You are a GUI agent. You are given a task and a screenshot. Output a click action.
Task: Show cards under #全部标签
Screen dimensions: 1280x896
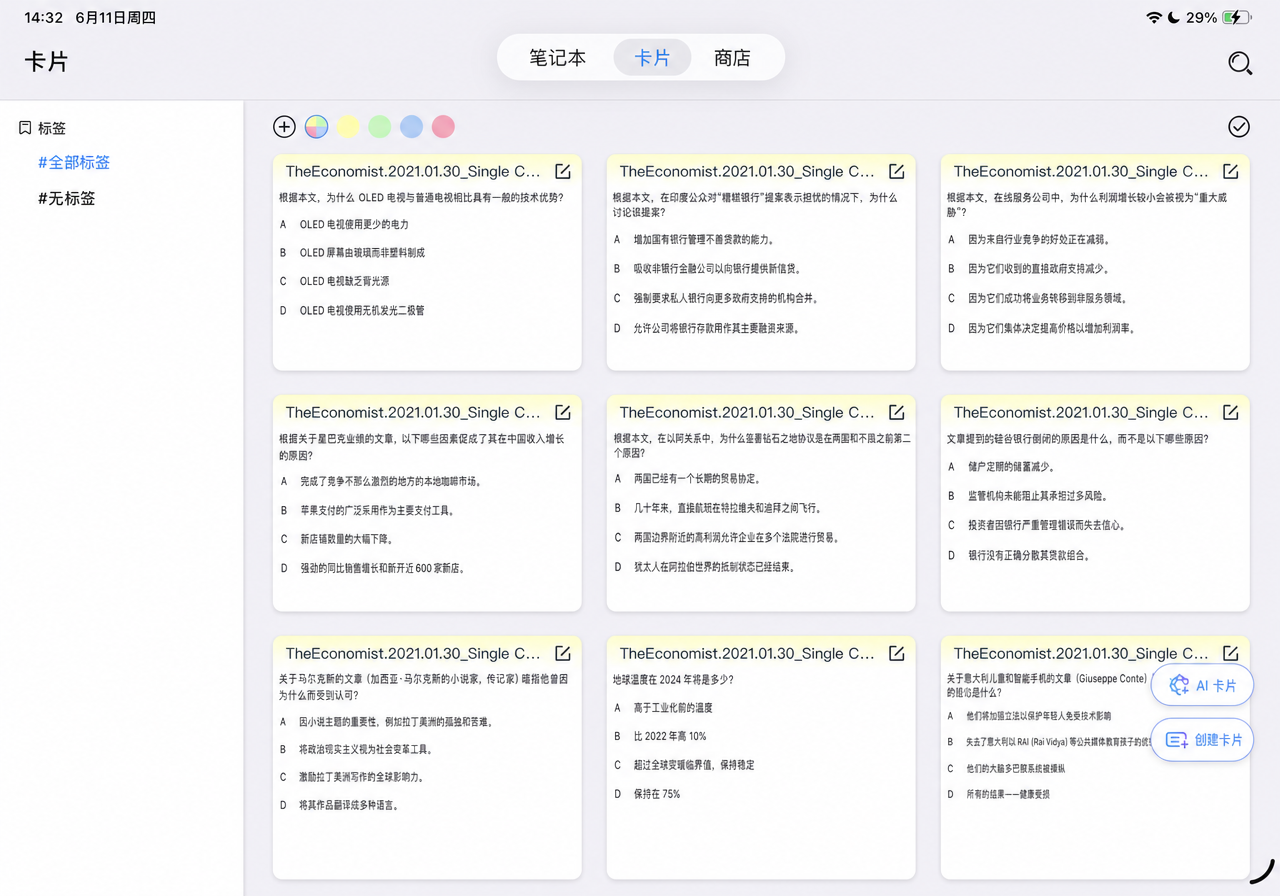tap(74, 162)
